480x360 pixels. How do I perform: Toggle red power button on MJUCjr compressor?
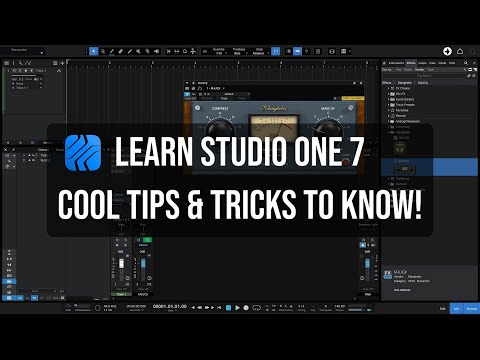345,163
